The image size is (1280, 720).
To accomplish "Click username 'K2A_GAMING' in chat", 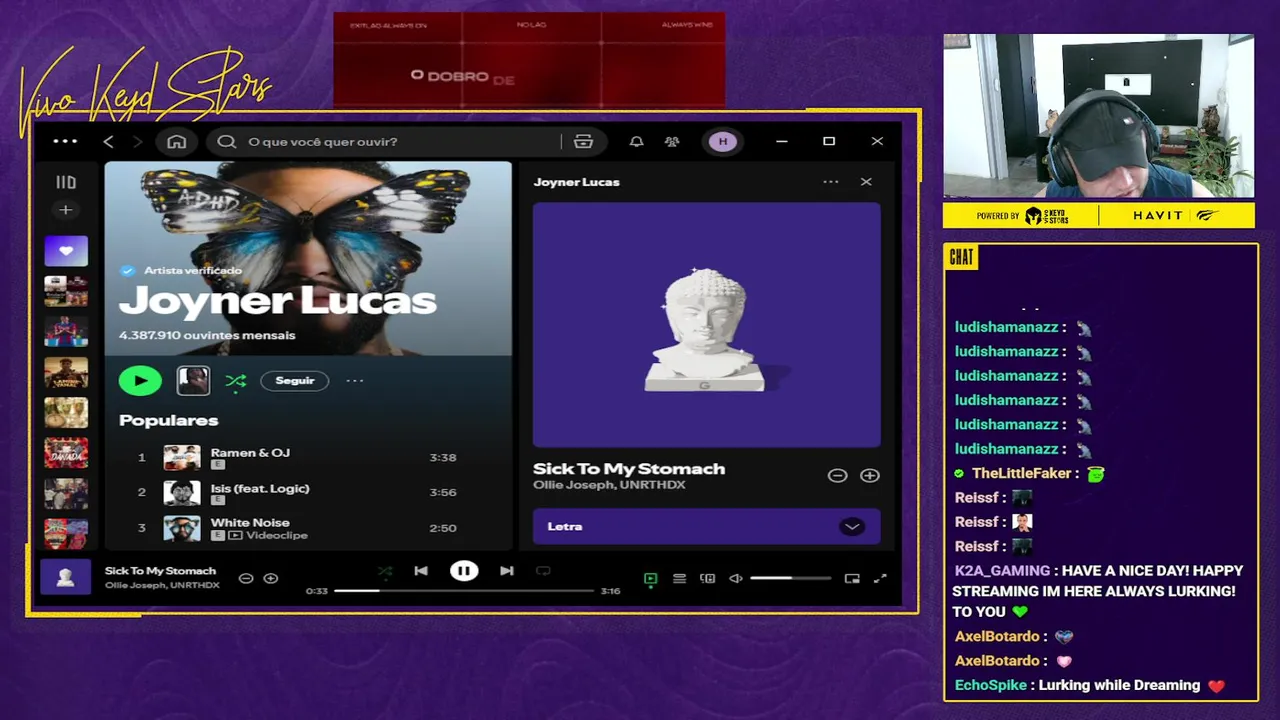I will (x=1002, y=571).
